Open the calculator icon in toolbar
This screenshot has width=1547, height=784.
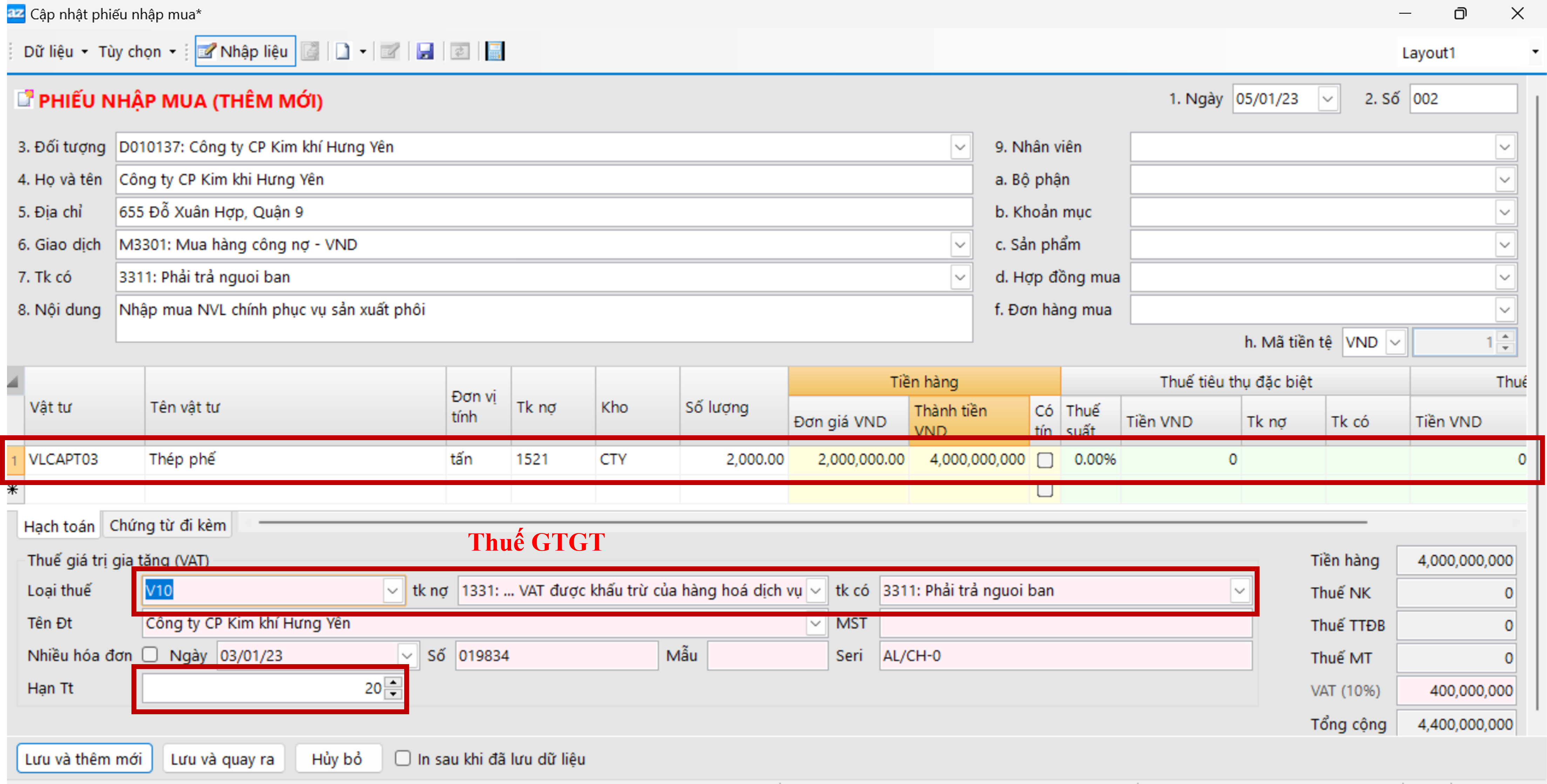[494, 52]
